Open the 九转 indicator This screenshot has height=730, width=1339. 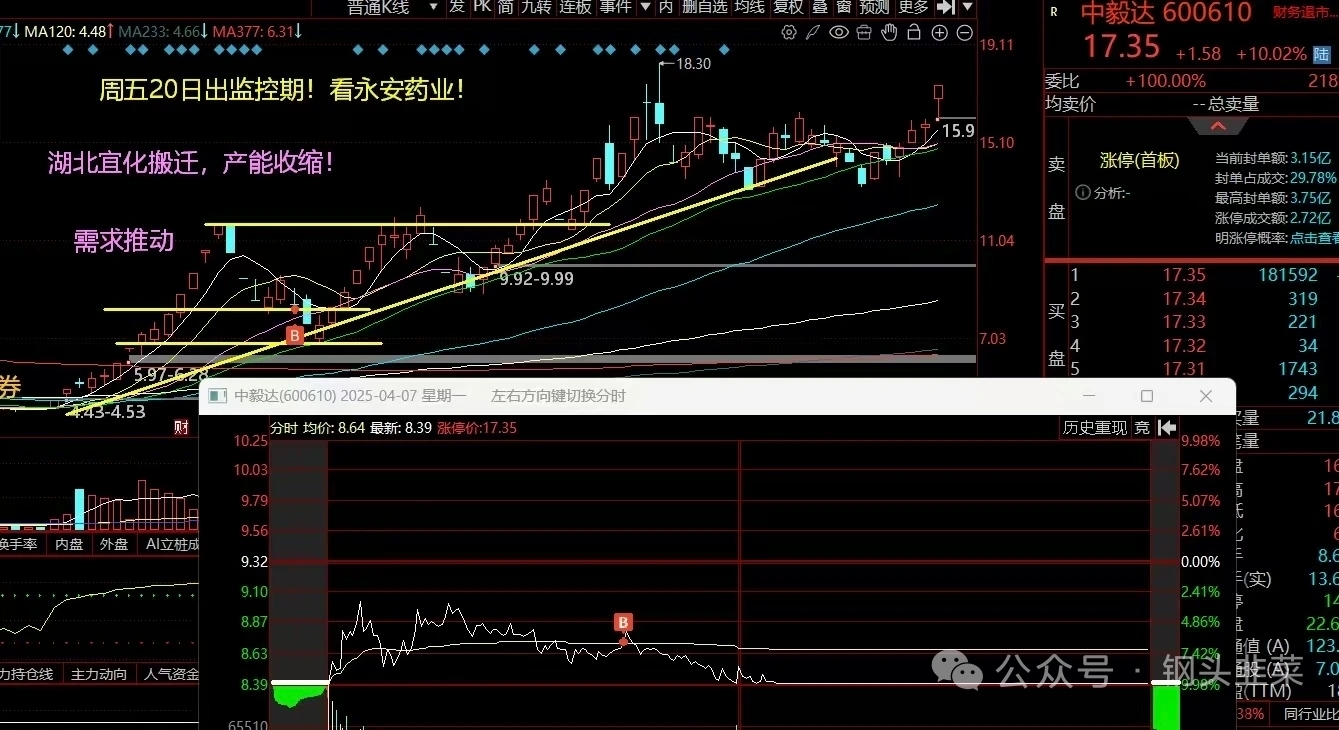click(x=536, y=7)
